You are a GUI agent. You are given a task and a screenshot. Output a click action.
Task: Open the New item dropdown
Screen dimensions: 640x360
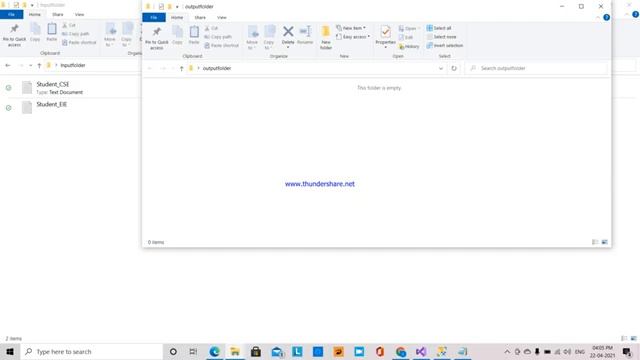tap(351, 28)
